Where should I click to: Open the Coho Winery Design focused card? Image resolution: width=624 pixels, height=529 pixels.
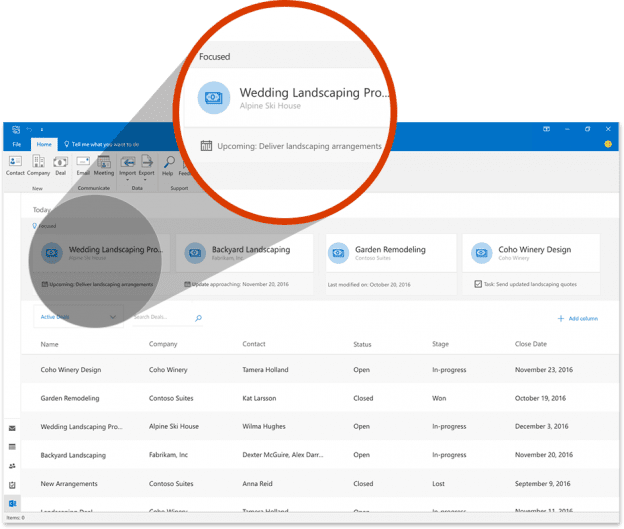[x=531, y=253]
